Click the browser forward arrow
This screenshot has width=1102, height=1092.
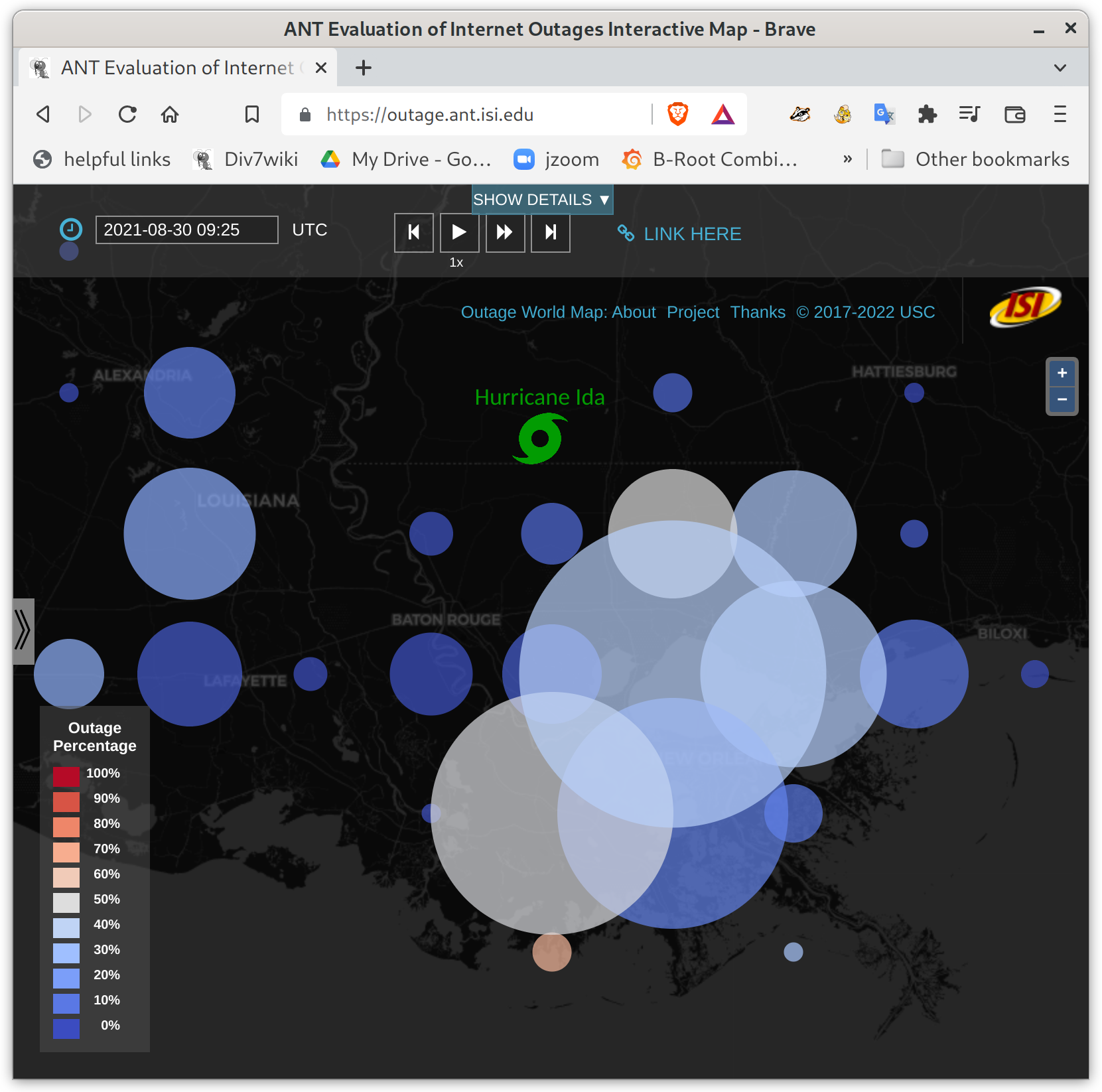pyautogui.click(x=85, y=115)
